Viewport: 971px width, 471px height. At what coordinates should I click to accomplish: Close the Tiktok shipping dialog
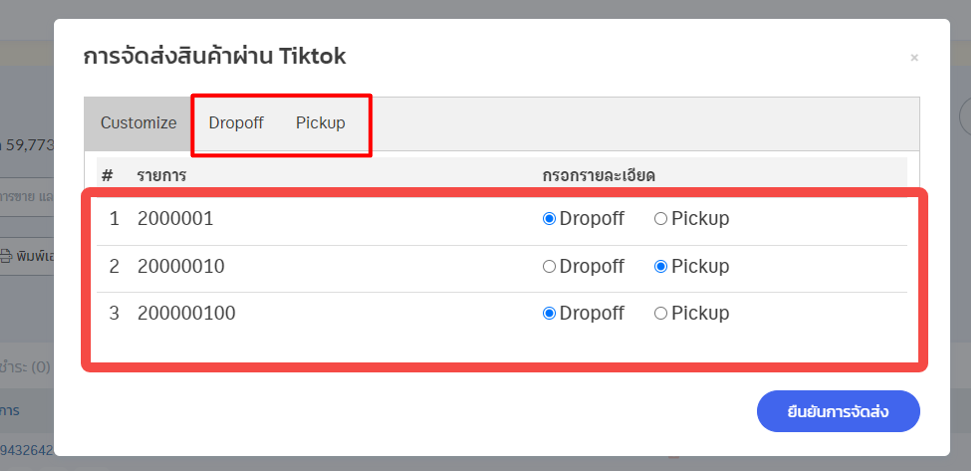914,58
